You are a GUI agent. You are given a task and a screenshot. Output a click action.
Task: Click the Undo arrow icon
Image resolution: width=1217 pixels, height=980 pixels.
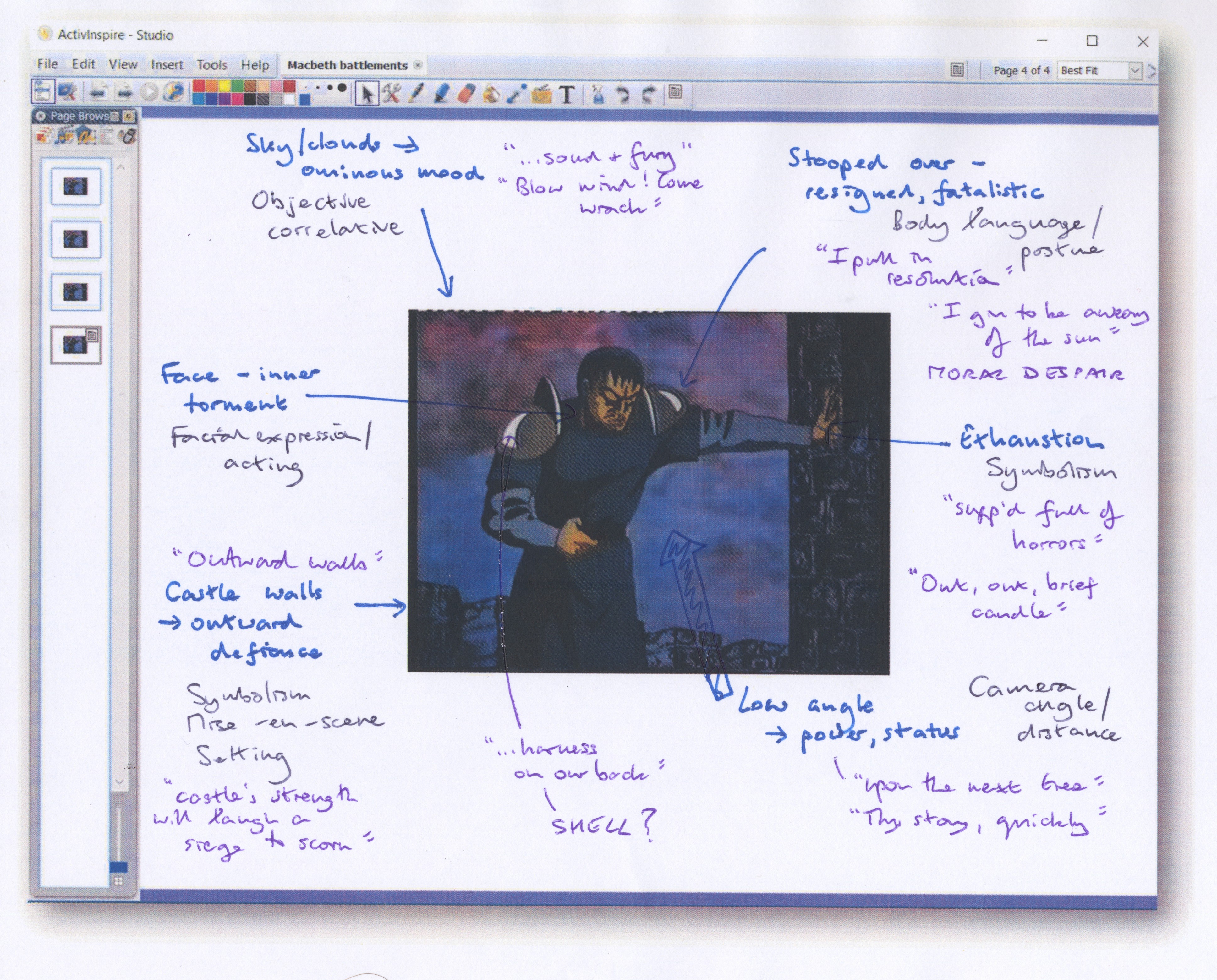pyautogui.click(x=623, y=94)
